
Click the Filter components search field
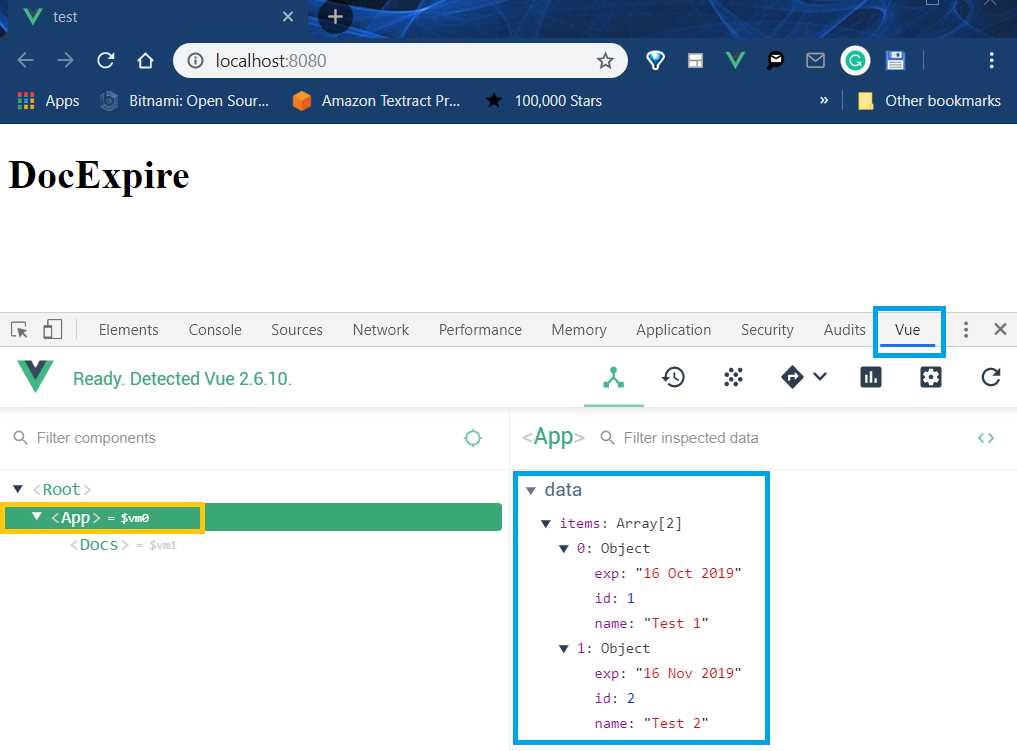[150, 438]
